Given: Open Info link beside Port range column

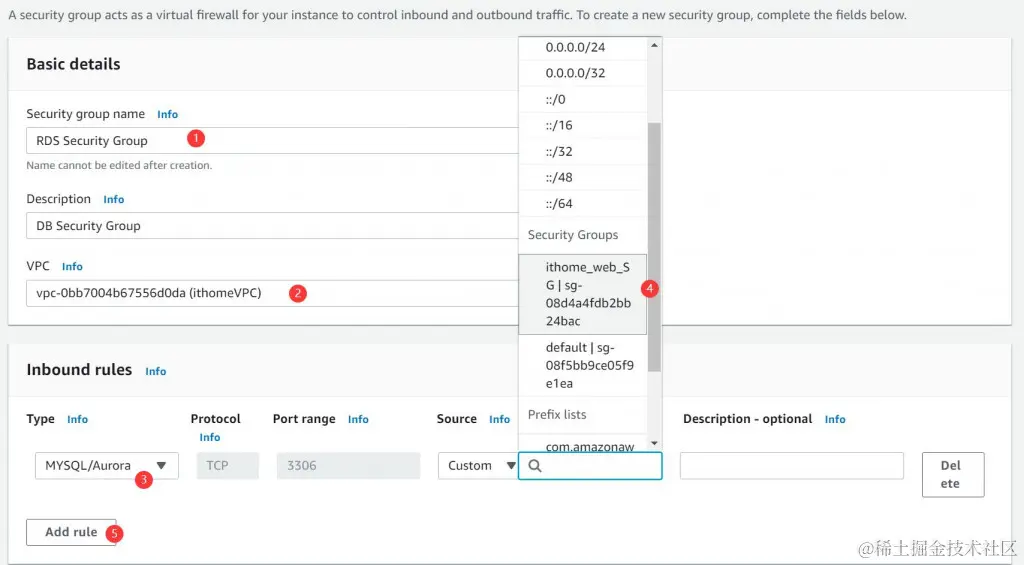Looking at the screenshot, I should 358,419.
